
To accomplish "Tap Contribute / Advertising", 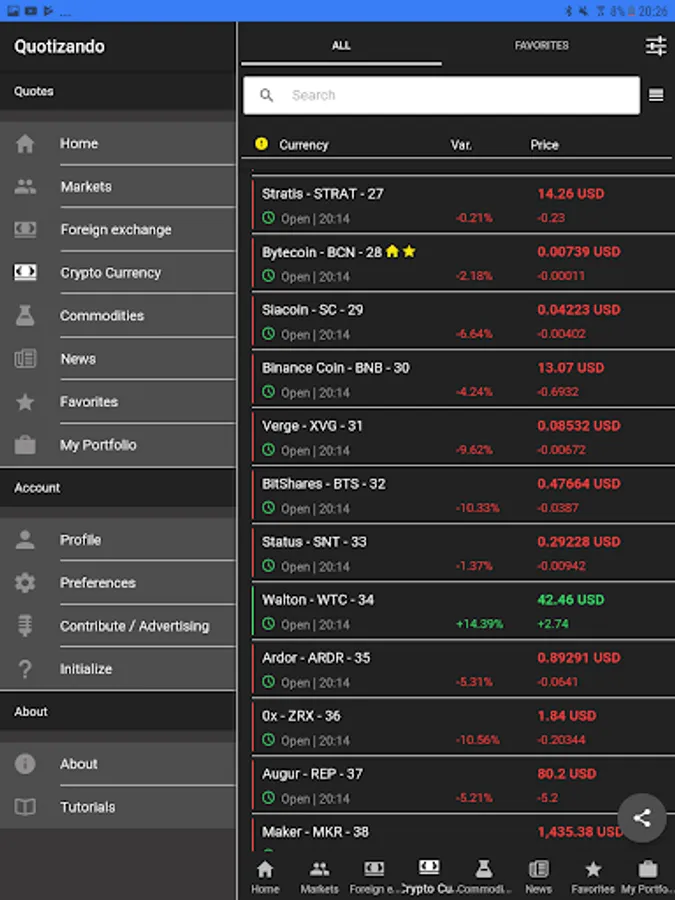I will point(134,626).
